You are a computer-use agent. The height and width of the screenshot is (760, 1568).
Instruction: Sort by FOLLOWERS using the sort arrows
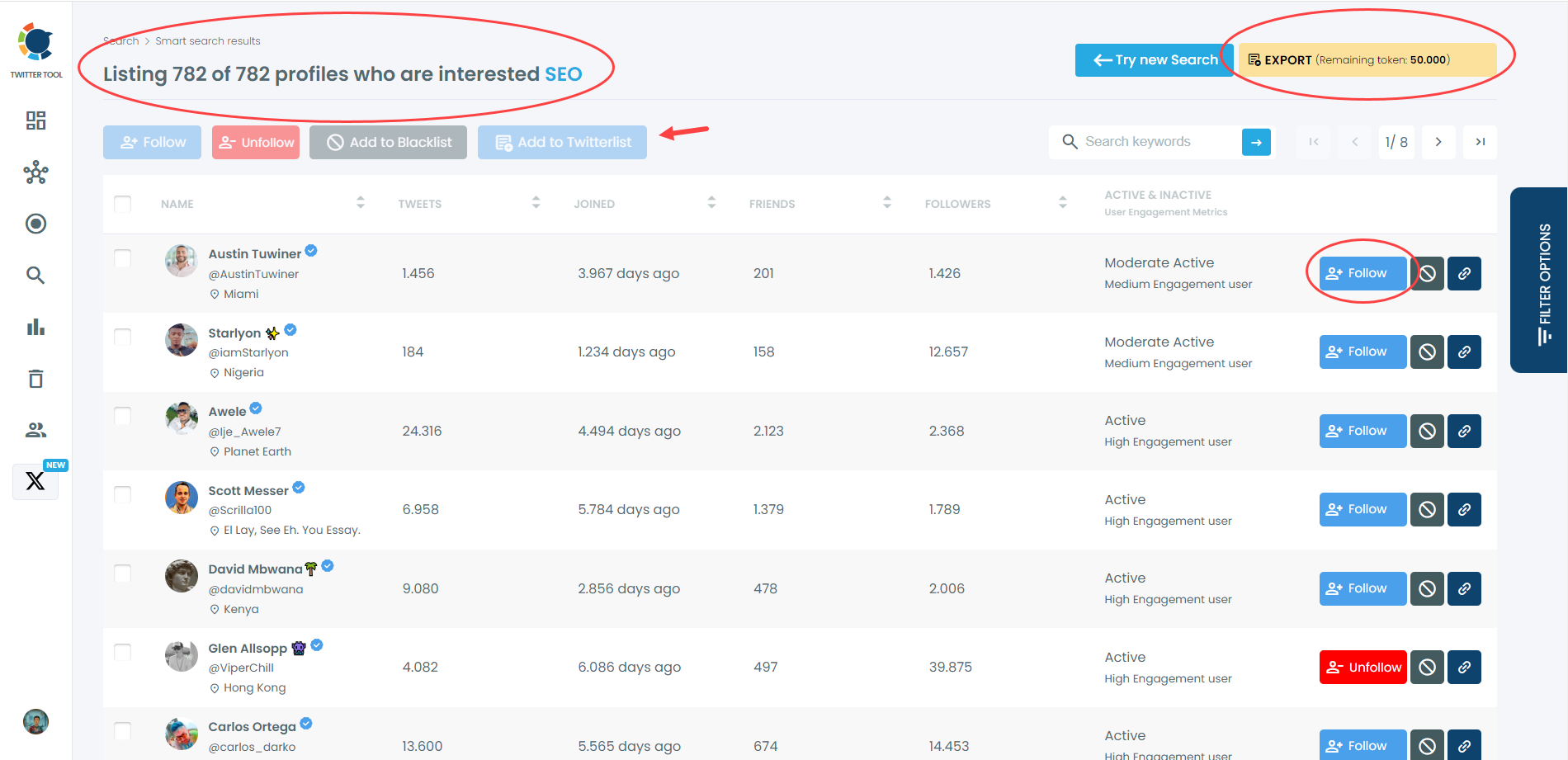pyautogui.click(x=1062, y=201)
